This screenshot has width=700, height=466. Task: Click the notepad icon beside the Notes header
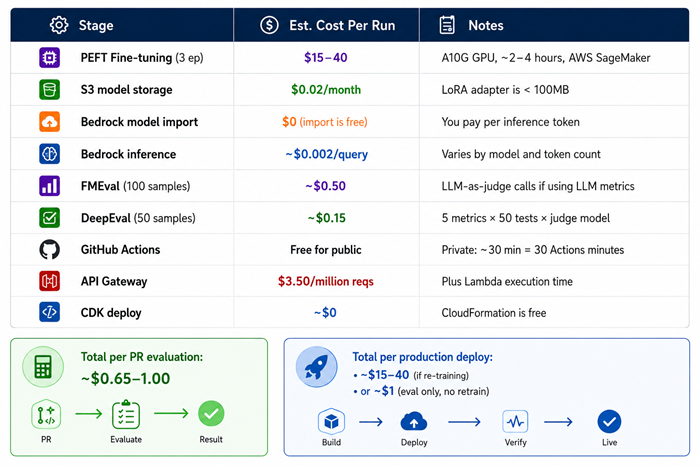pos(447,25)
